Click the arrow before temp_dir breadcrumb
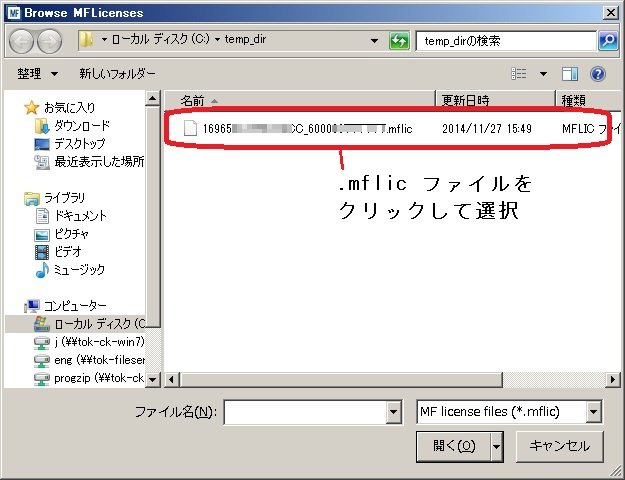The image size is (625, 480). (x=217, y=39)
